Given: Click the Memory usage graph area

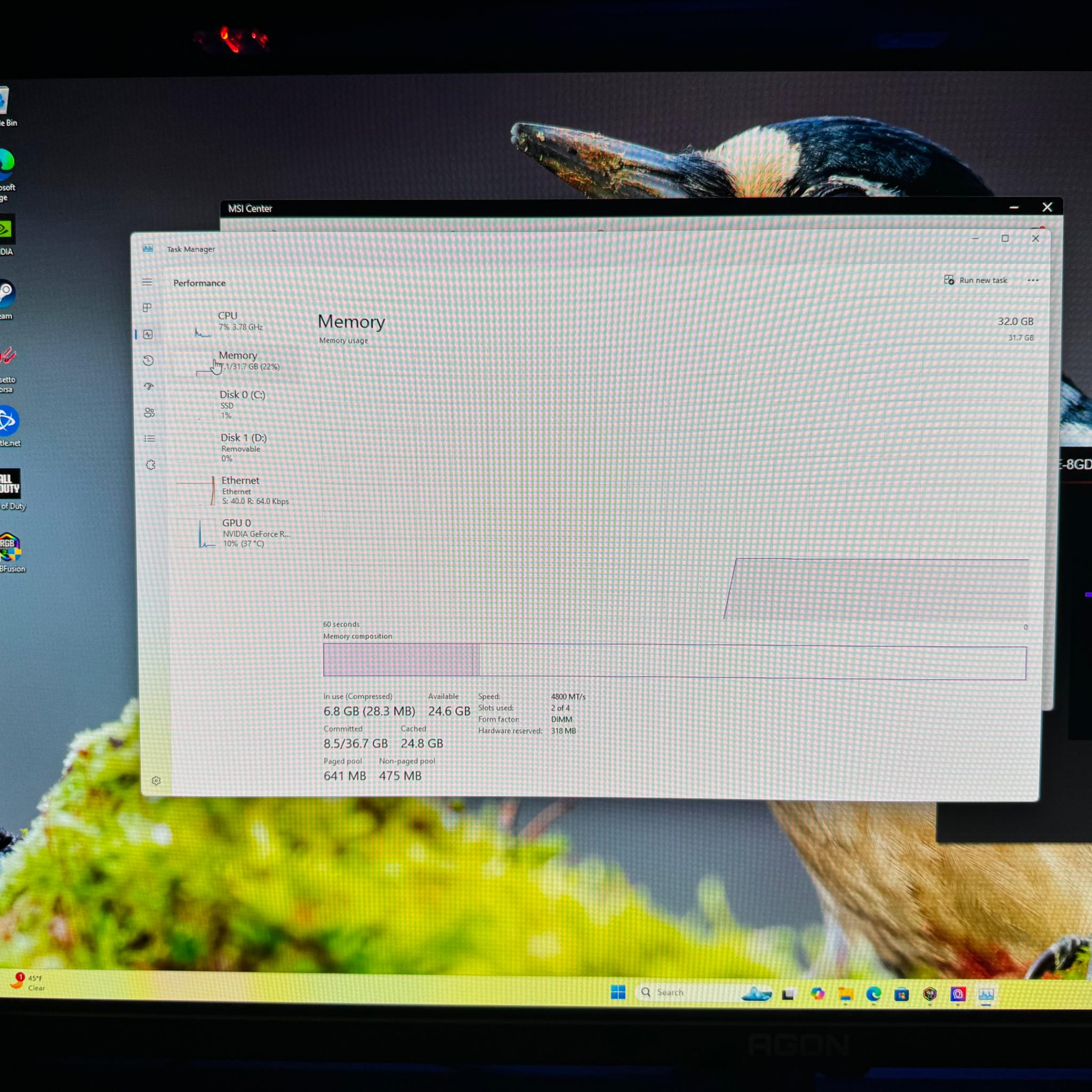Looking at the screenshot, I should pos(676,483).
